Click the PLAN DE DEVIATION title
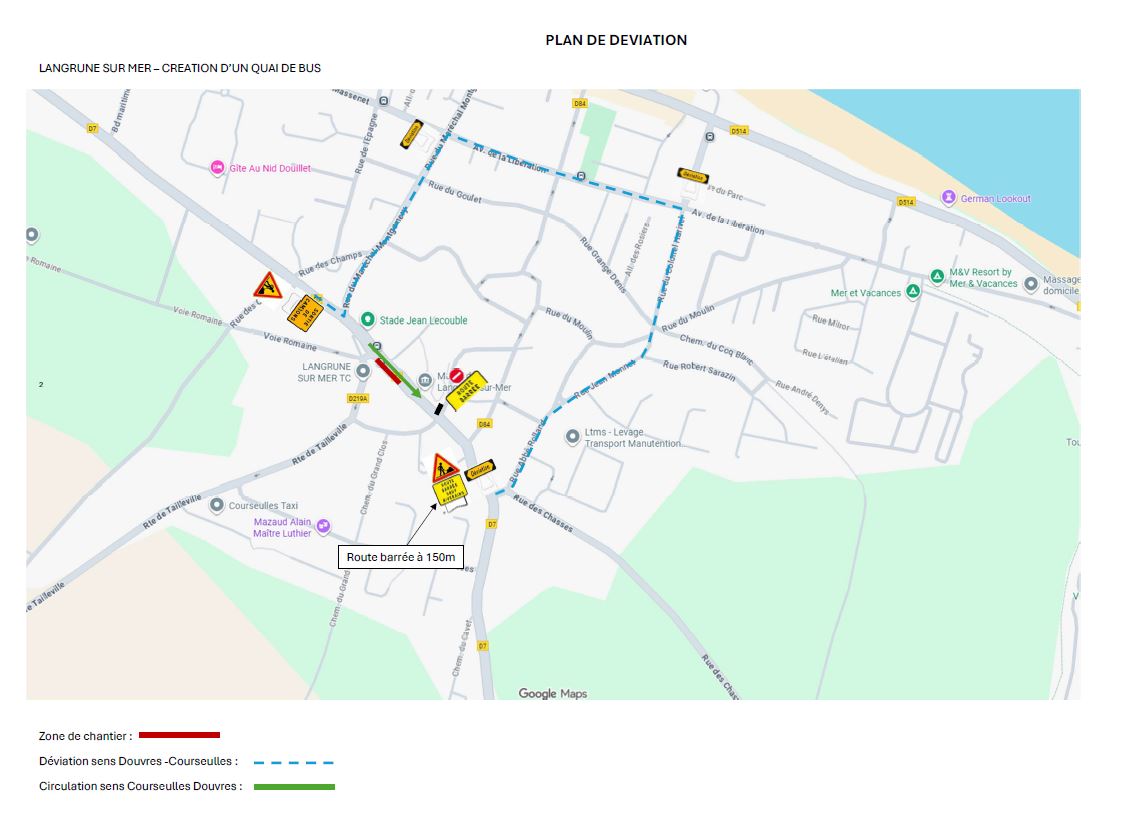This screenshot has height=823, width=1126. point(616,40)
